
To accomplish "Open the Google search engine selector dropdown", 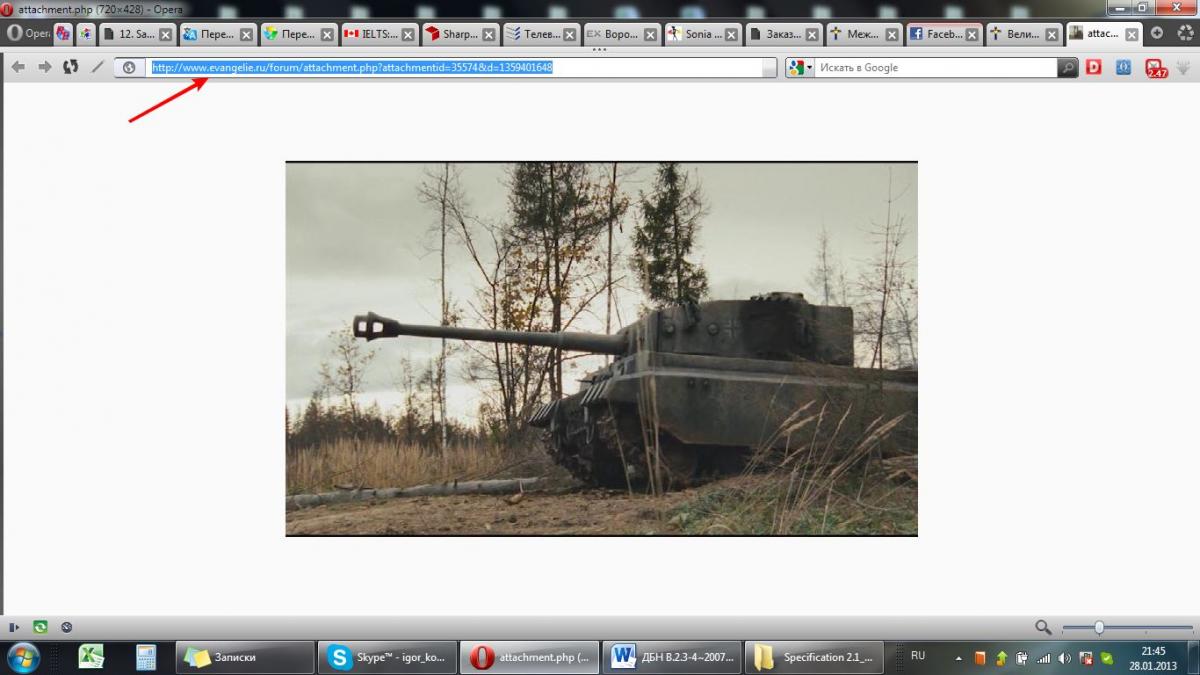I will pos(800,68).
